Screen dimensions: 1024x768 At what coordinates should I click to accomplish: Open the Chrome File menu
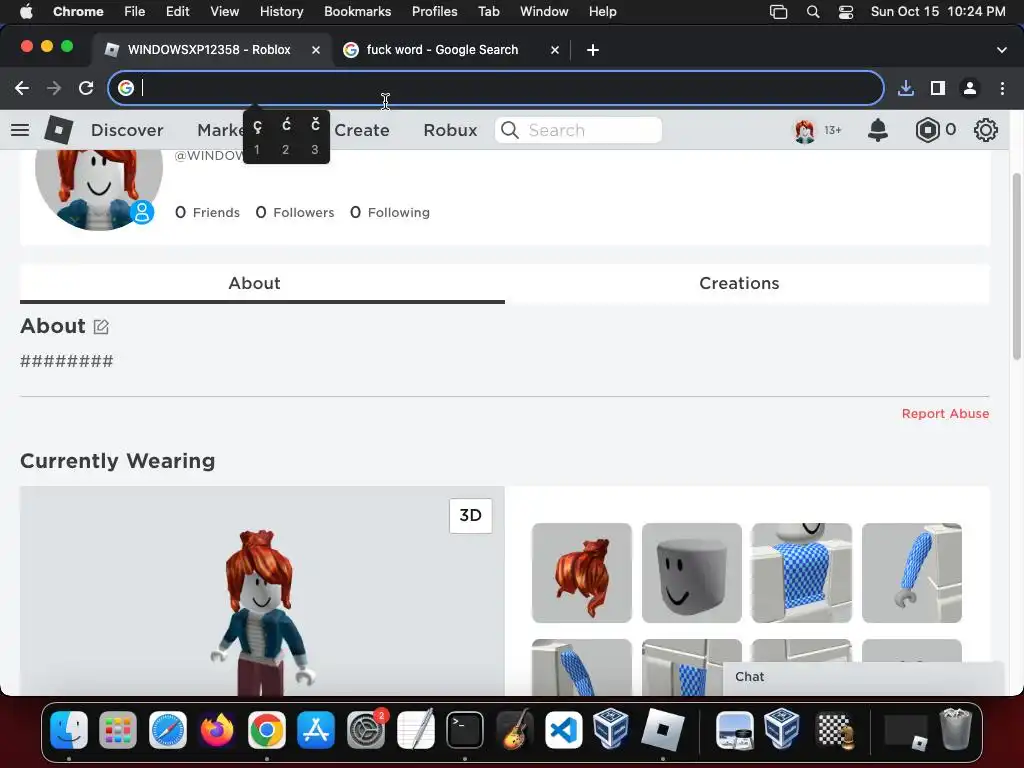click(x=135, y=12)
